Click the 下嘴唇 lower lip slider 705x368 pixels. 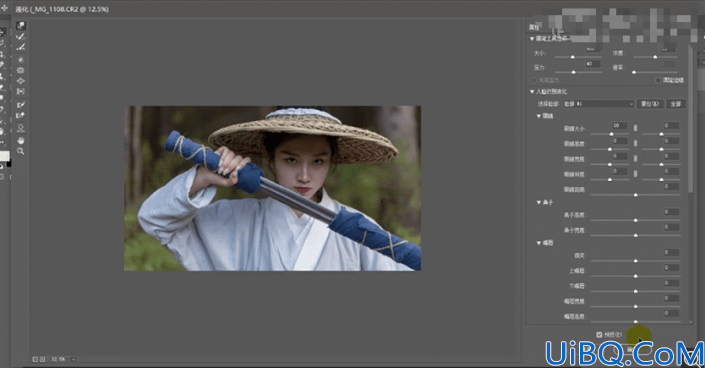click(x=635, y=291)
